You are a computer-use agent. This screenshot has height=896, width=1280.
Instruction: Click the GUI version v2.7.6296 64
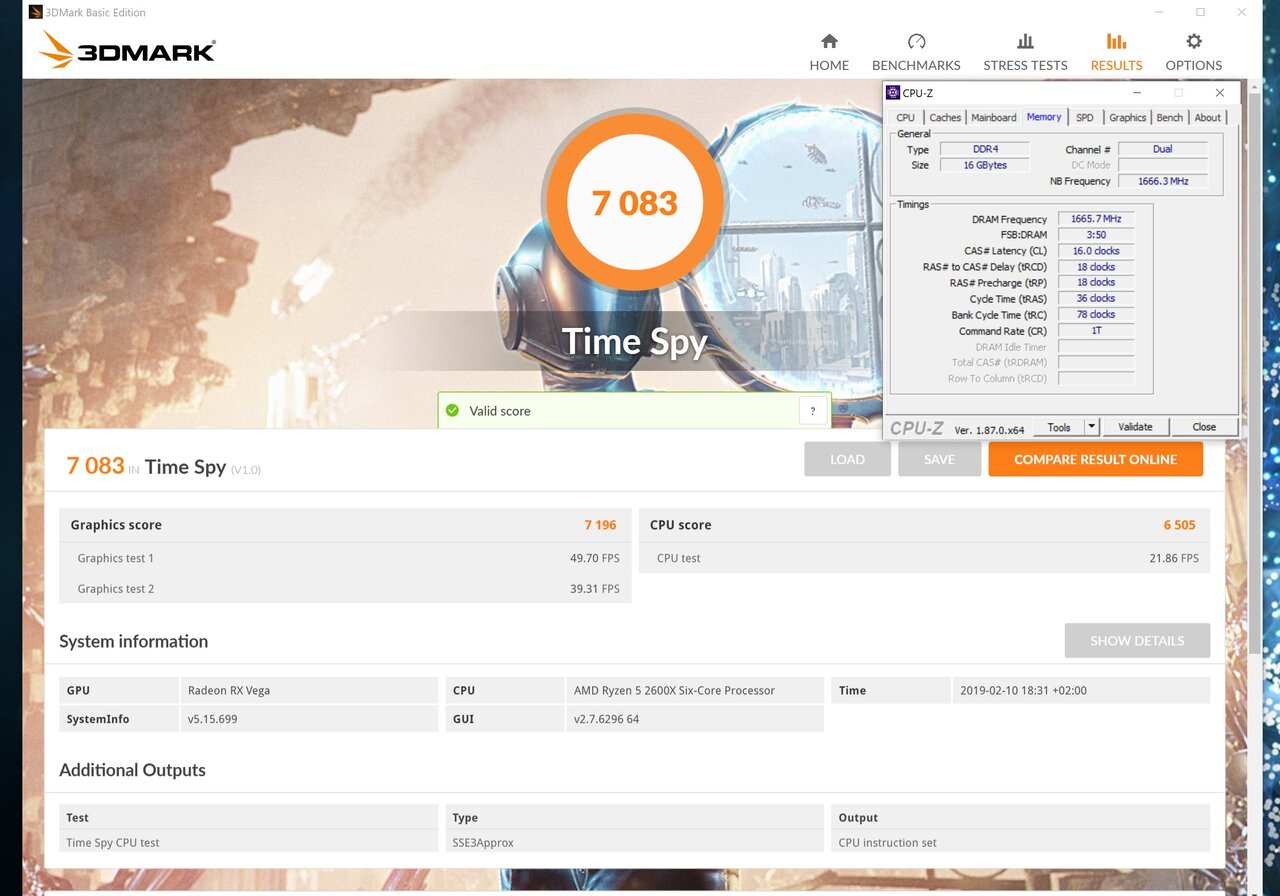tap(695, 719)
